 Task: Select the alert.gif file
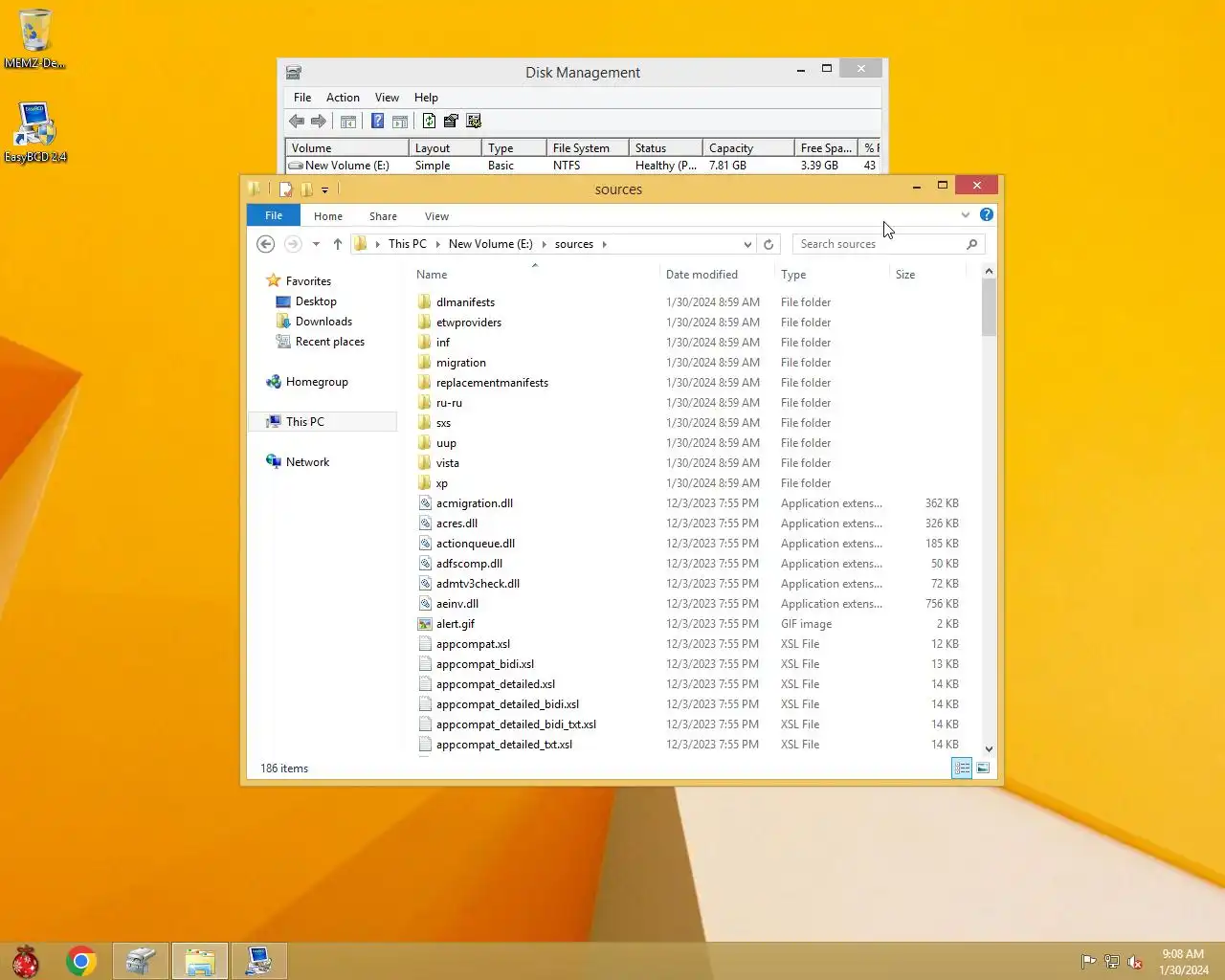(456, 624)
